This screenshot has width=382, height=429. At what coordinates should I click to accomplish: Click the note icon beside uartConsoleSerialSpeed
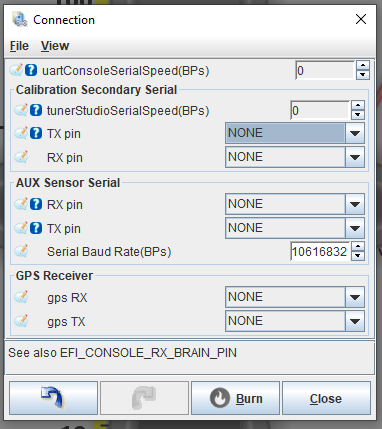click(16, 70)
